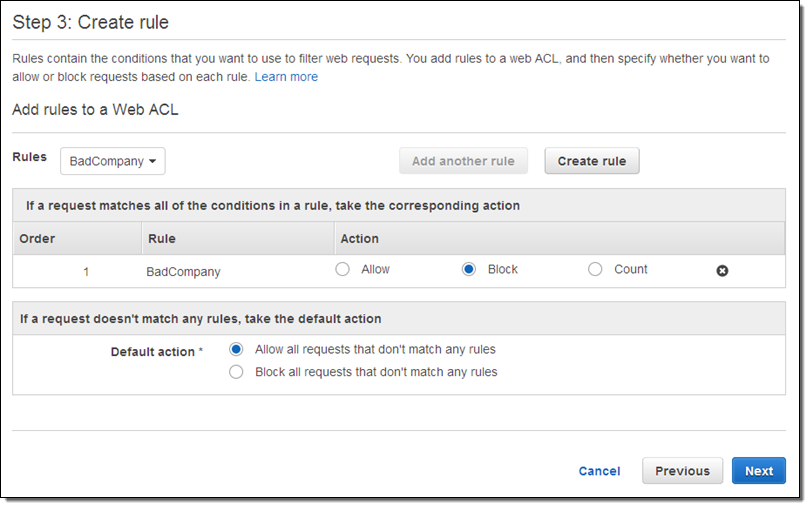This screenshot has width=810, height=508.
Task: Set the BadCompany rule action to Count
Action: pos(595,269)
